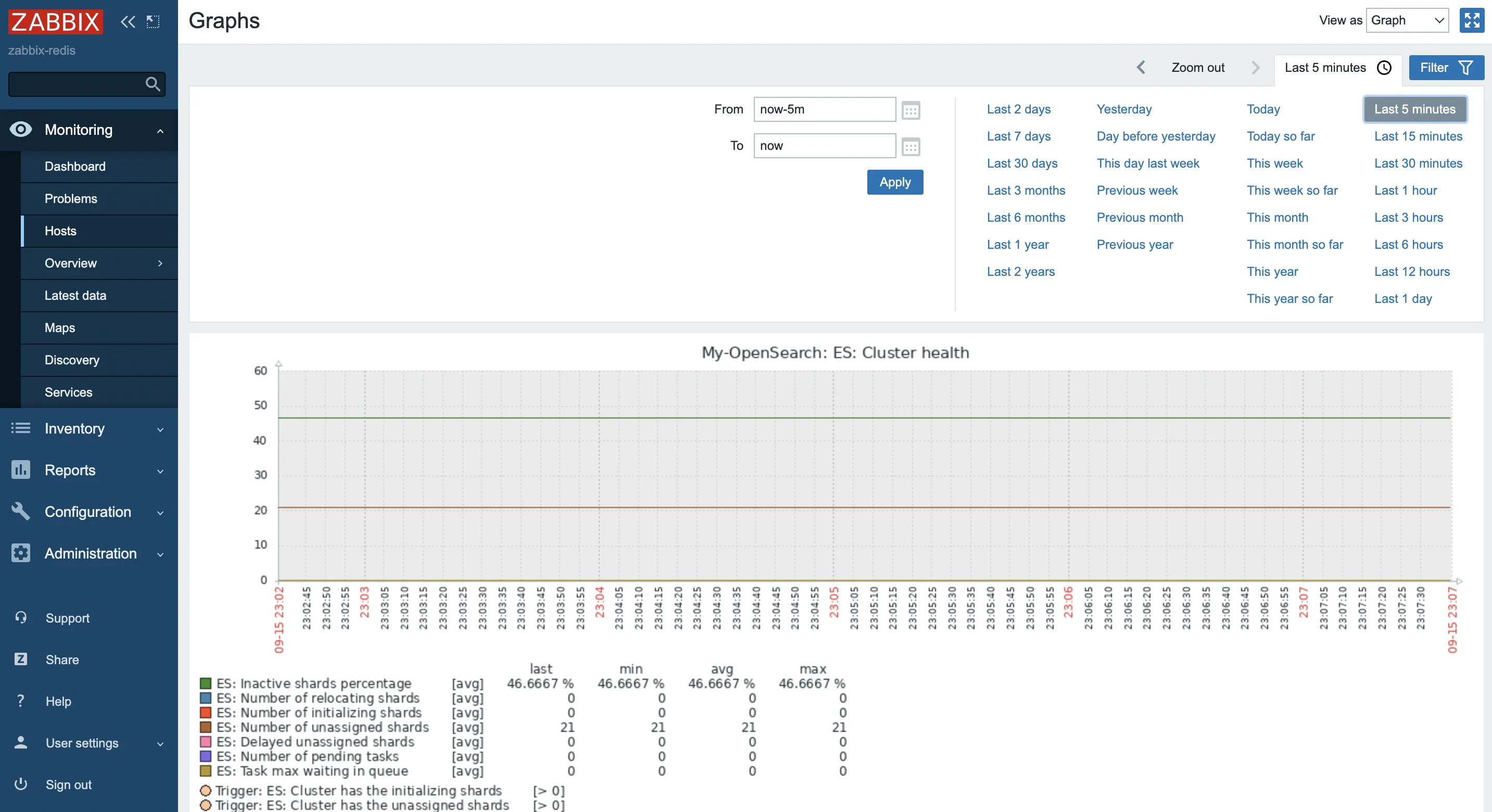Open the To date calendar picker
This screenshot has height=812, width=1492.
pos(911,147)
